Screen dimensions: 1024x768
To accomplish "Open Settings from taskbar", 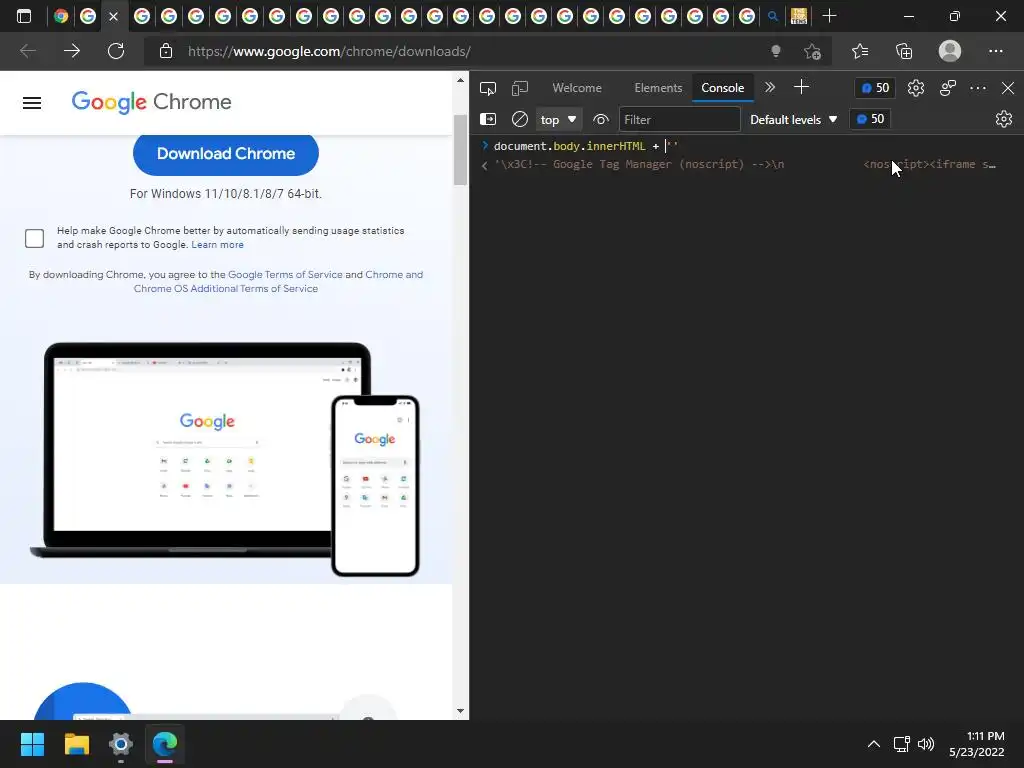I will (x=121, y=744).
